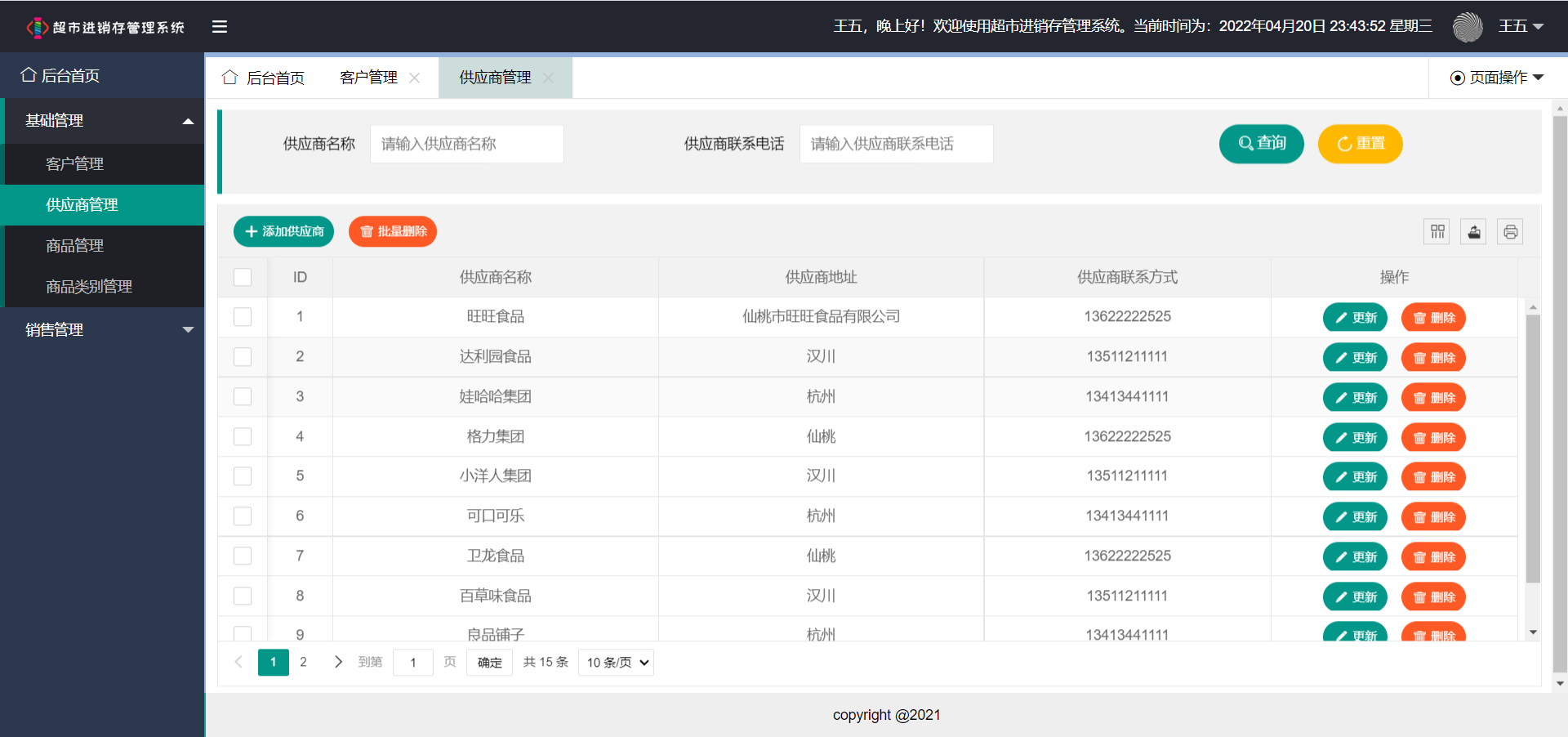Screen dimensions: 1568x737
Task: Focus the 供应商名称 input field
Action: click(467, 144)
